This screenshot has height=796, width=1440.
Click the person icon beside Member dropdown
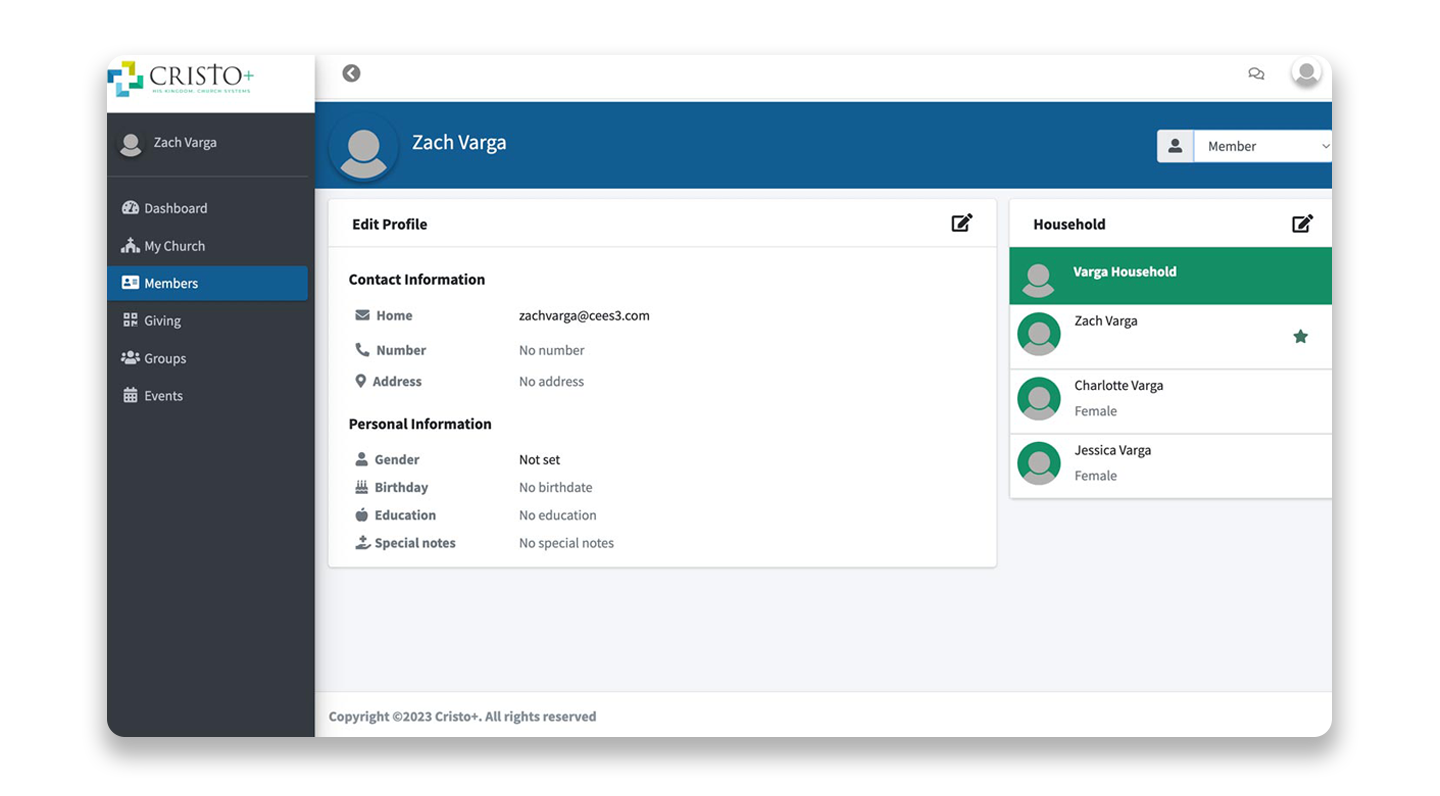click(x=1175, y=146)
